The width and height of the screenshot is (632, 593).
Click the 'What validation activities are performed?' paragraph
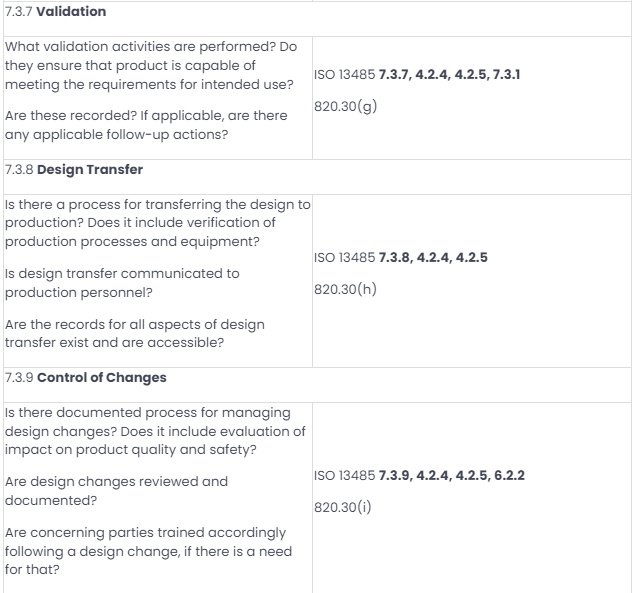tap(151, 66)
